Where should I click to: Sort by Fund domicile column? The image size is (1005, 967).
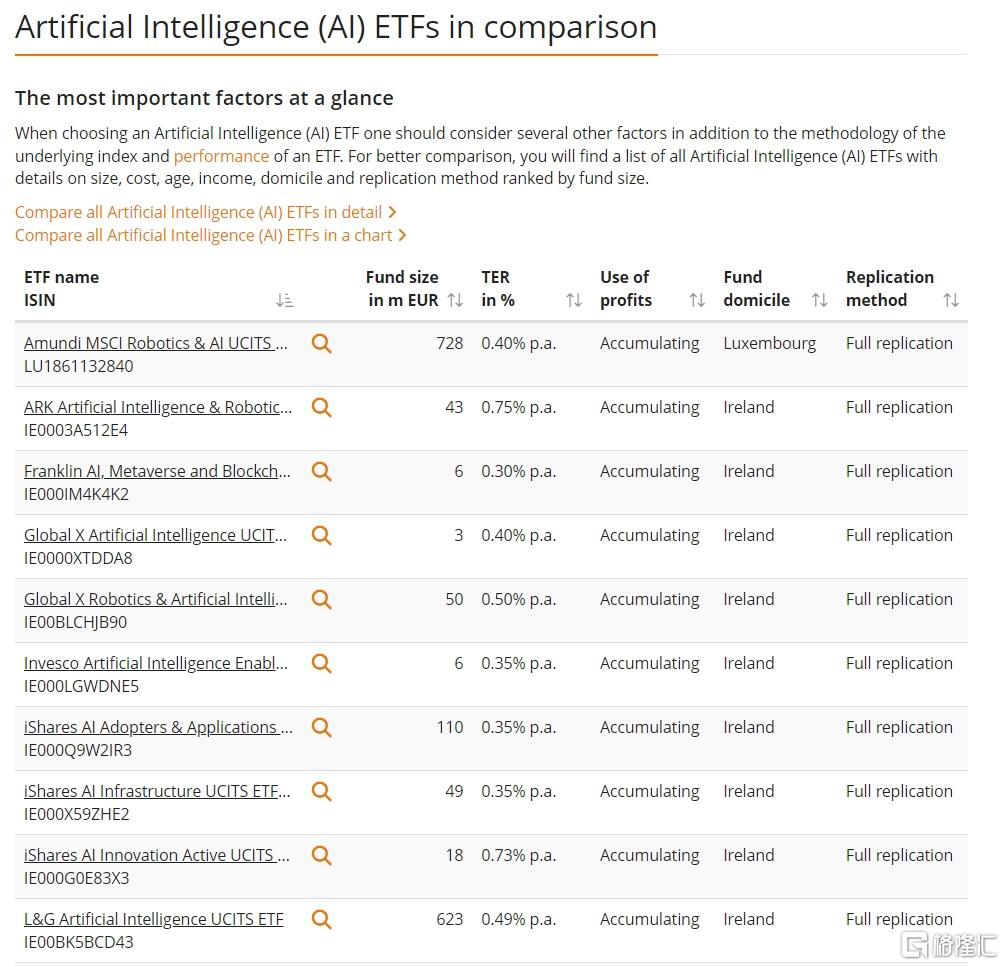click(819, 300)
